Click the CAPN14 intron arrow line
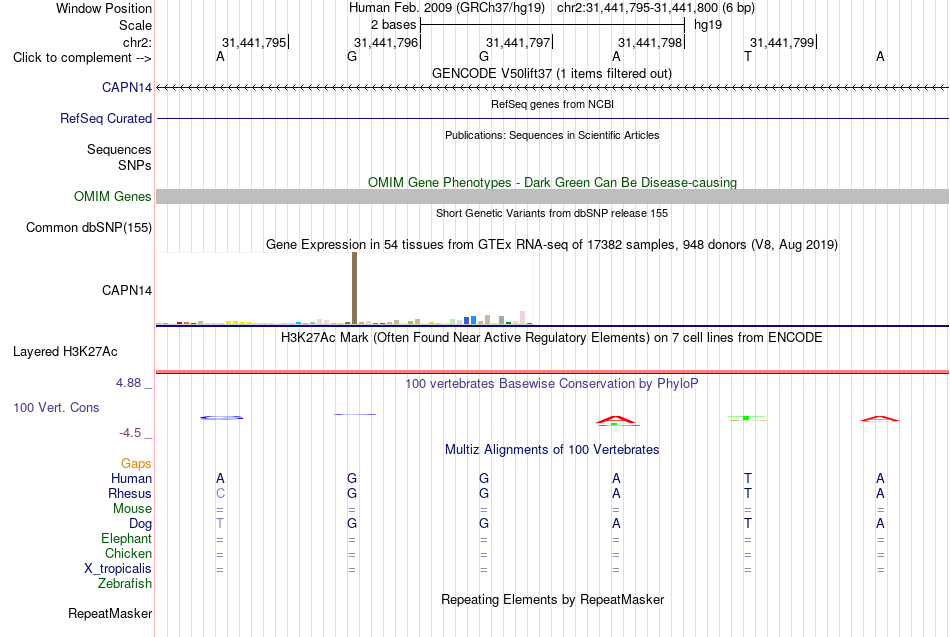Screen dimensions: 950x637 click(553, 88)
